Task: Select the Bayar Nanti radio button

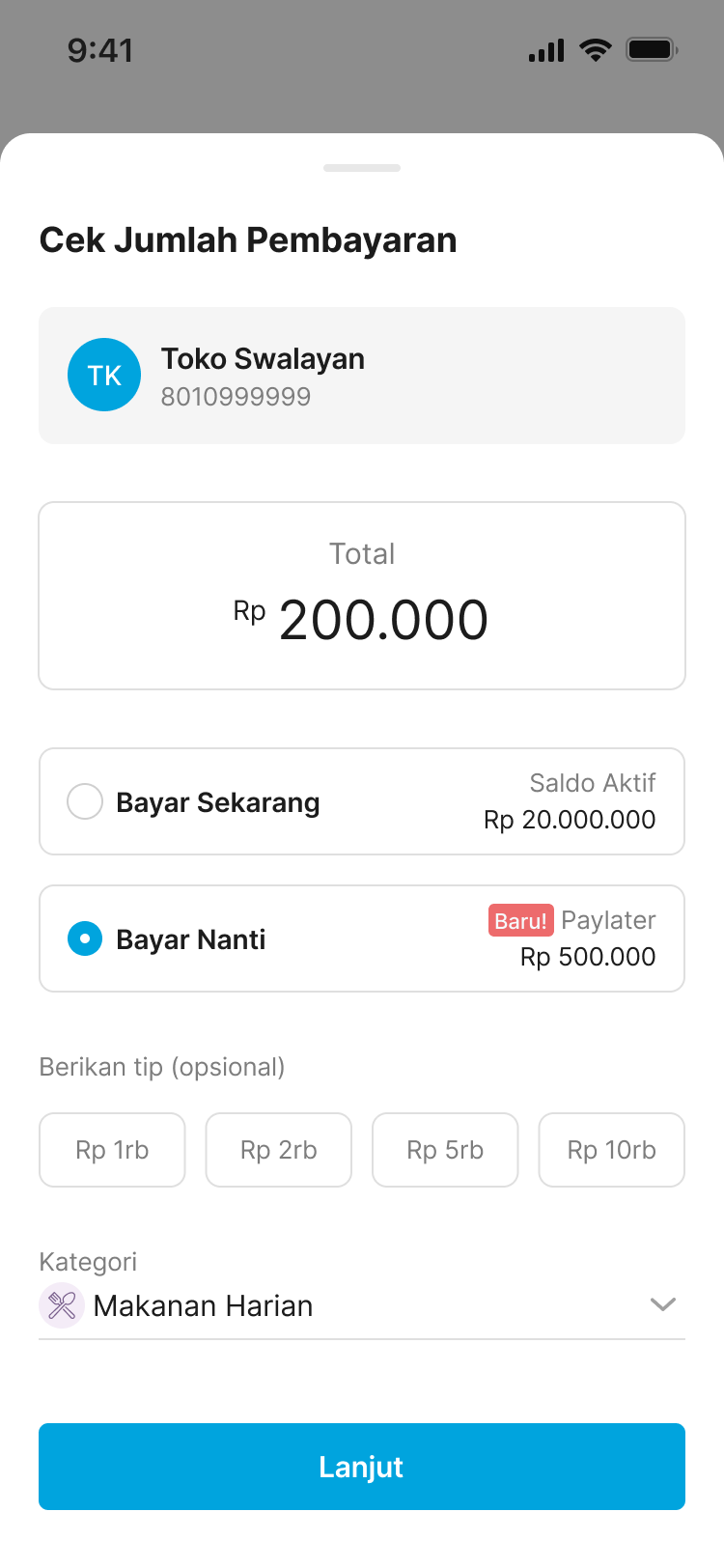Action: click(85, 938)
